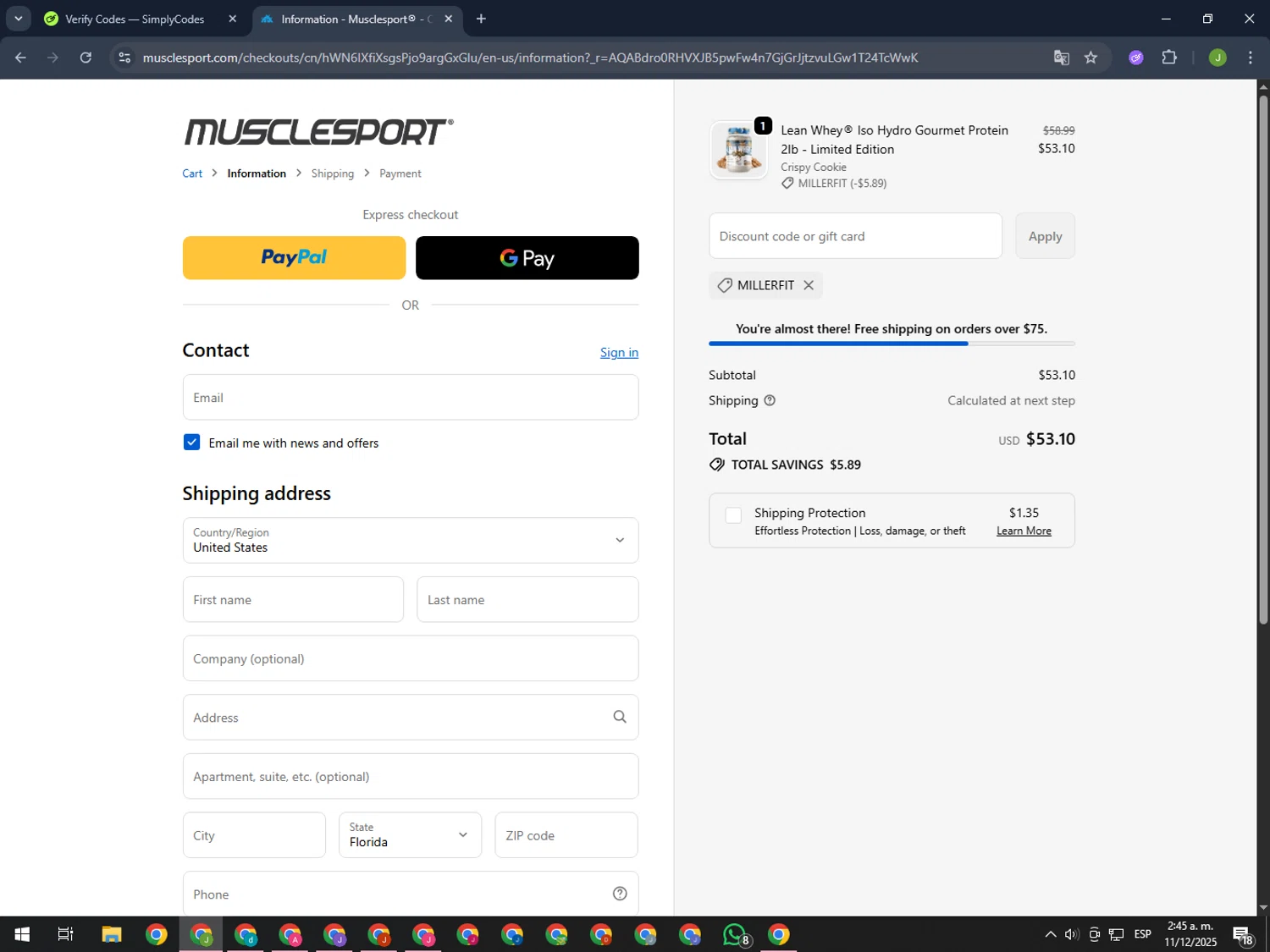Click the purple extension icon in toolbar

(x=1136, y=58)
